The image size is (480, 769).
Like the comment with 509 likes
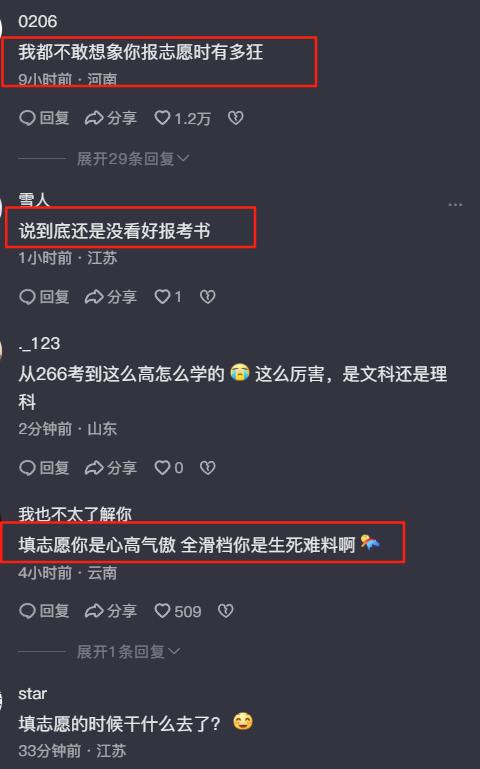178,611
